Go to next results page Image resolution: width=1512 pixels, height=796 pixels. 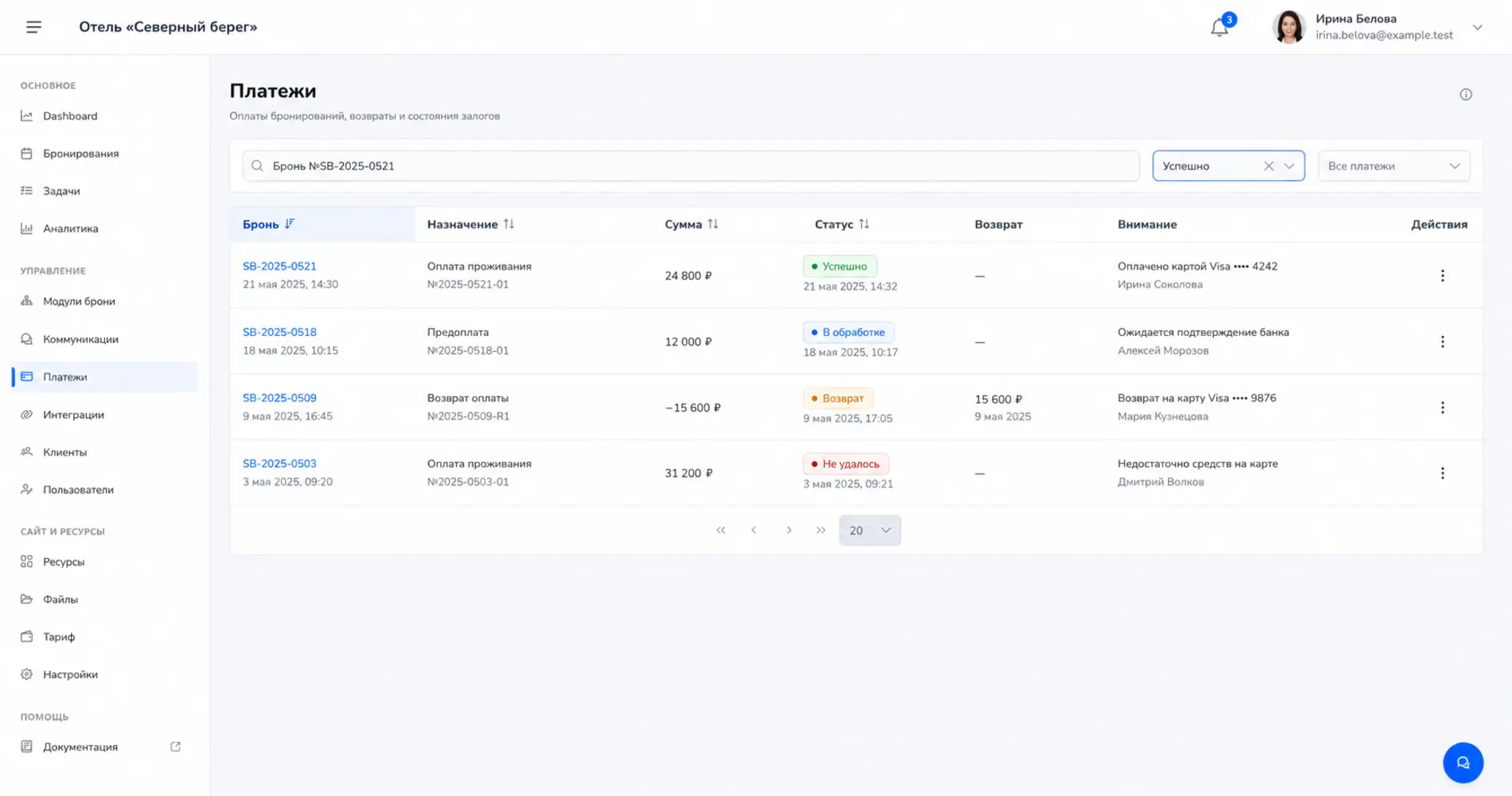tap(789, 530)
